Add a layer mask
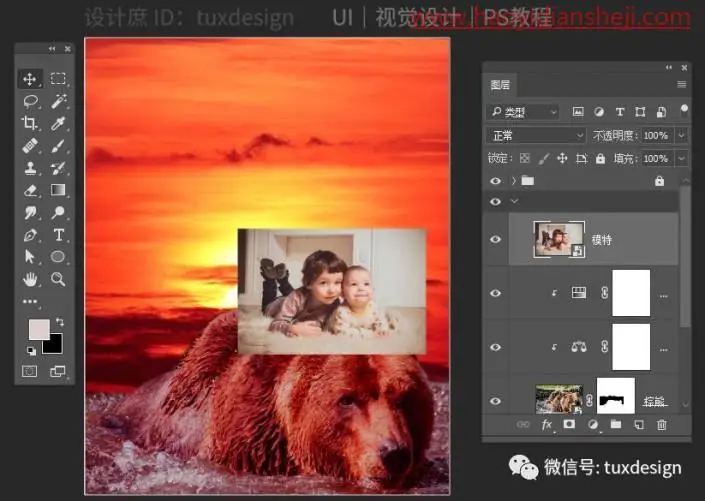This screenshot has width=705, height=501. (x=569, y=424)
